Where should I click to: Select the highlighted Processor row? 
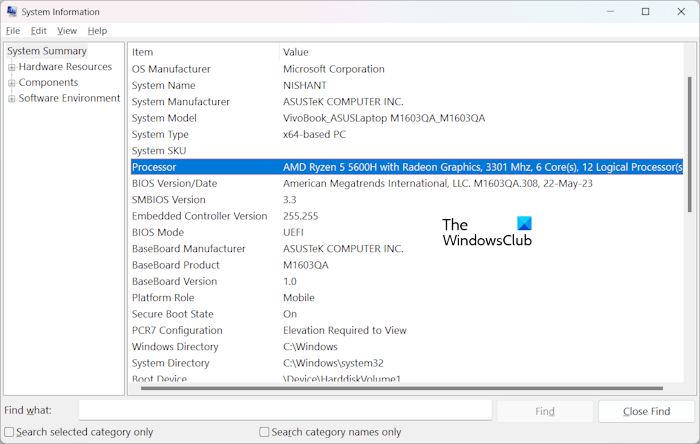(407, 167)
